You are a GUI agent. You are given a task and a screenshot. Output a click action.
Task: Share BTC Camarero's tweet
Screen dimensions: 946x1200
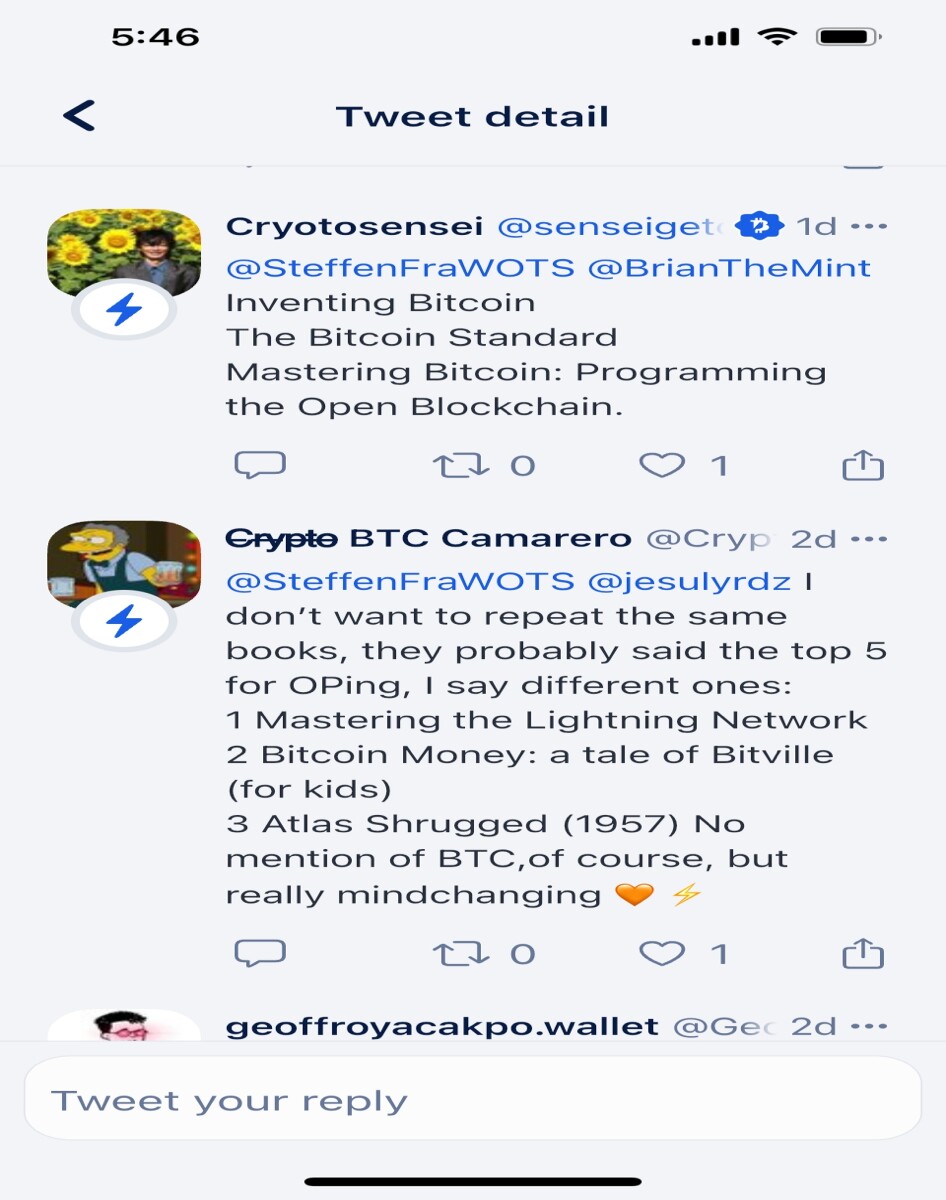pyautogui.click(x=863, y=953)
